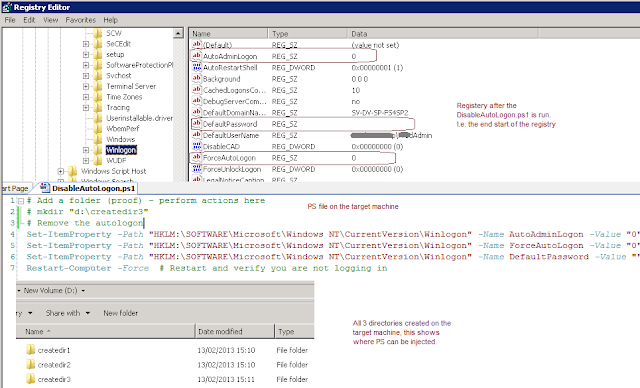
Task: Click the Registry Editor title bar icon
Action: (x=7, y=7)
